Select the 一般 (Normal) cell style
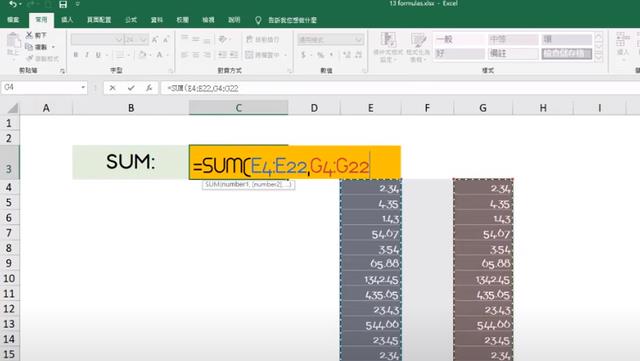 coord(459,39)
